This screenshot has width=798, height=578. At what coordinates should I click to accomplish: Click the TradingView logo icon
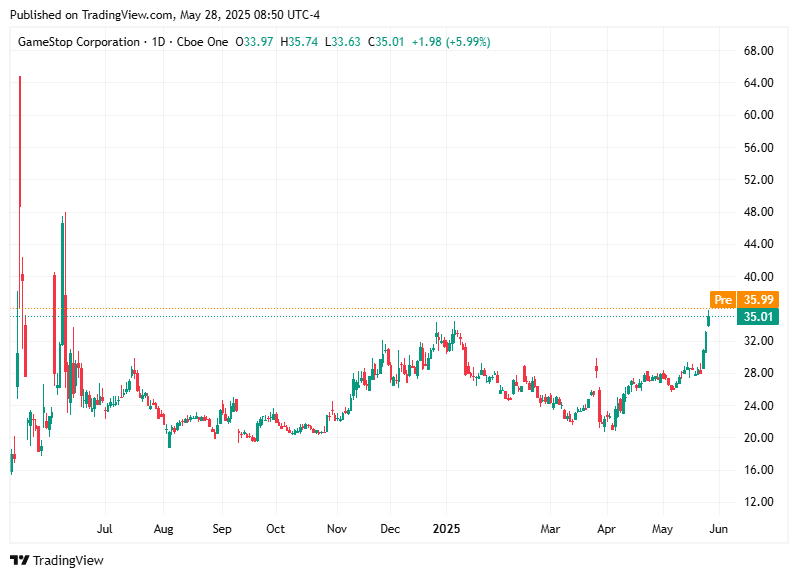click(20, 560)
